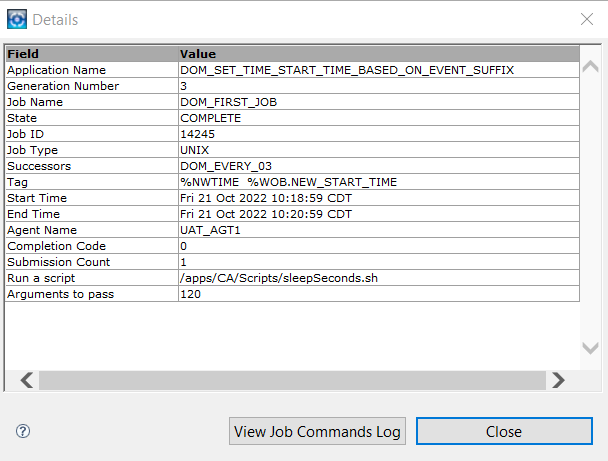608x461 pixels.
Task: Select the DOM_EVERY_03 successor value
Action: (x=379, y=166)
